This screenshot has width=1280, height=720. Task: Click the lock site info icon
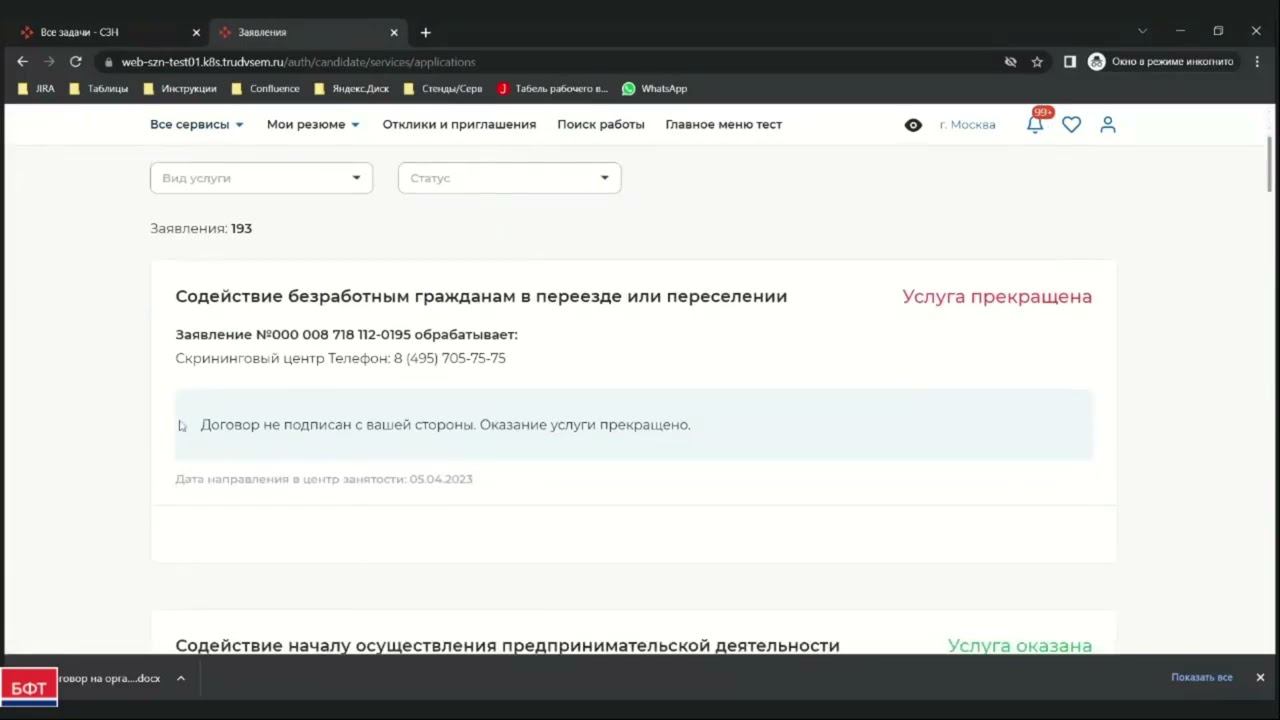[109, 62]
